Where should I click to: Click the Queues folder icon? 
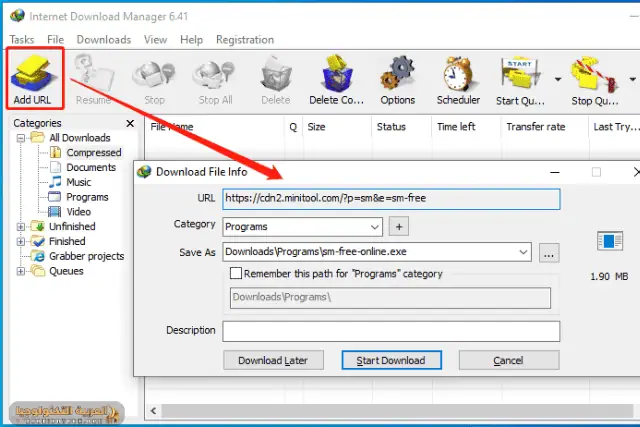point(38,271)
